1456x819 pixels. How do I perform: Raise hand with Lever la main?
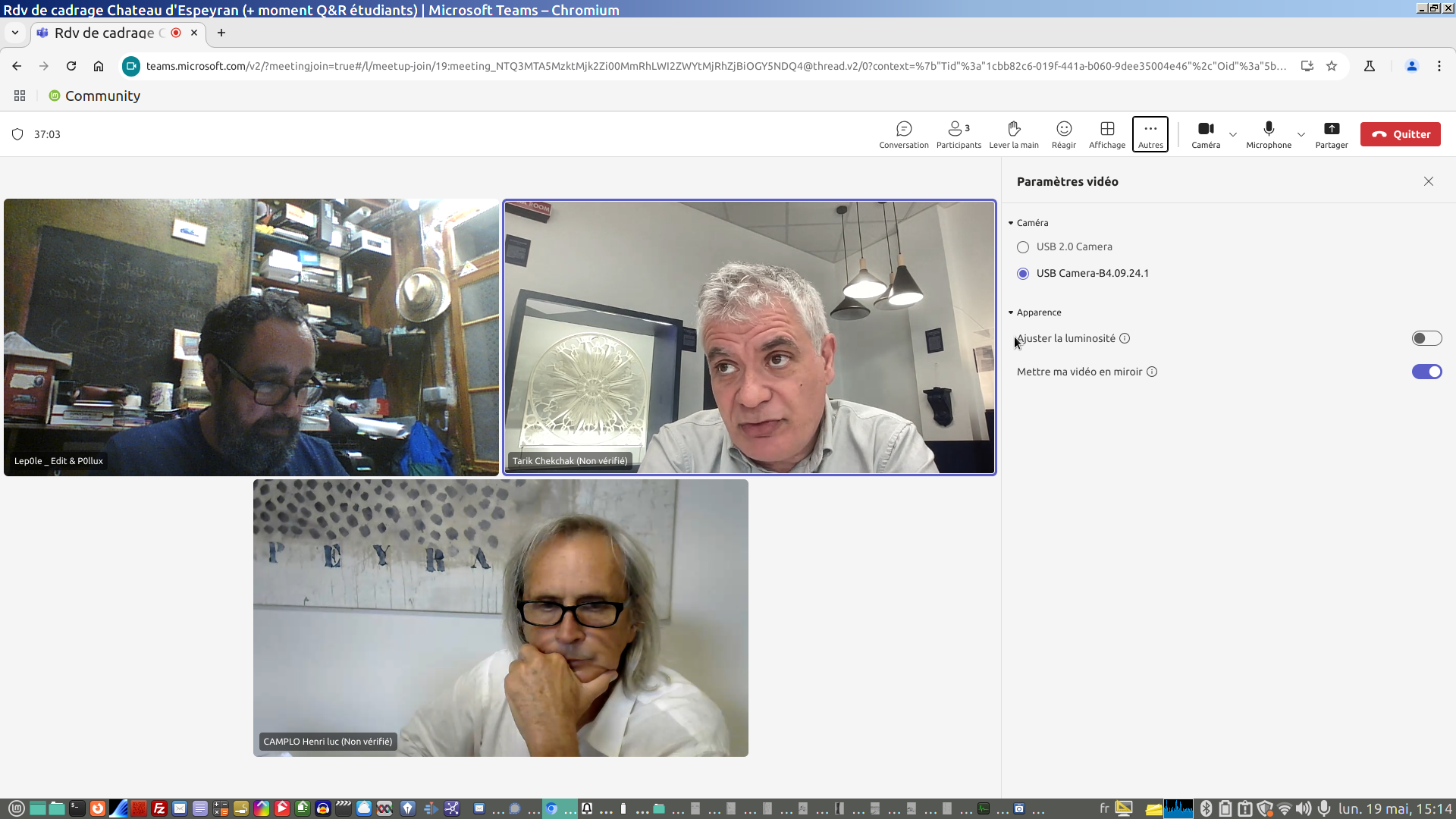pos(1013,133)
